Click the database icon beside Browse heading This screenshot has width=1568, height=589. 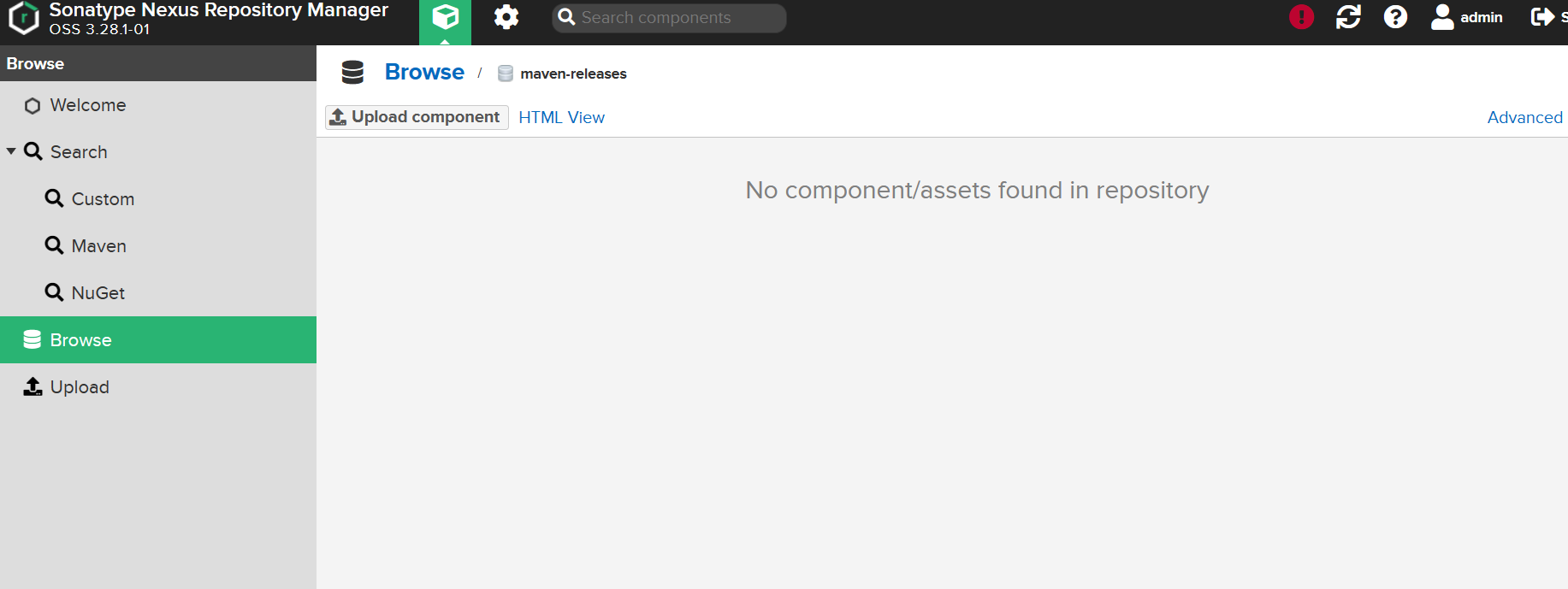tap(352, 73)
